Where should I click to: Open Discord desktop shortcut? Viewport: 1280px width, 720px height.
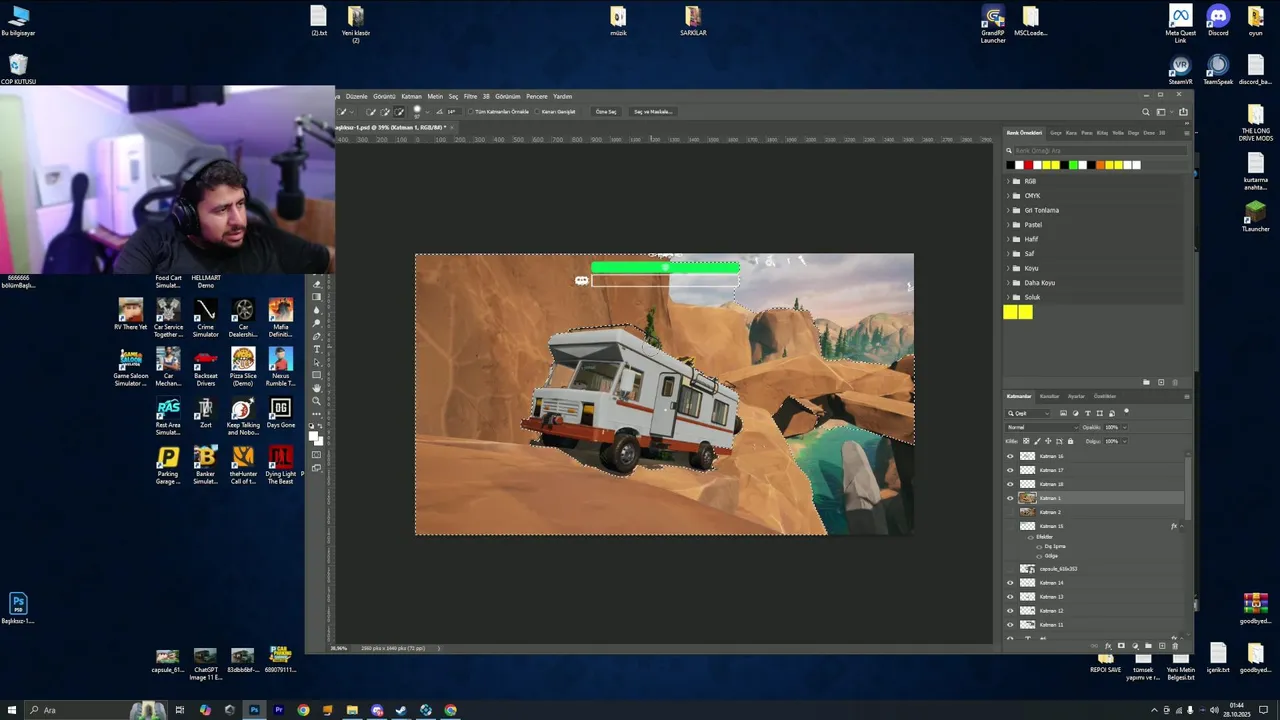coord(1218,20)
